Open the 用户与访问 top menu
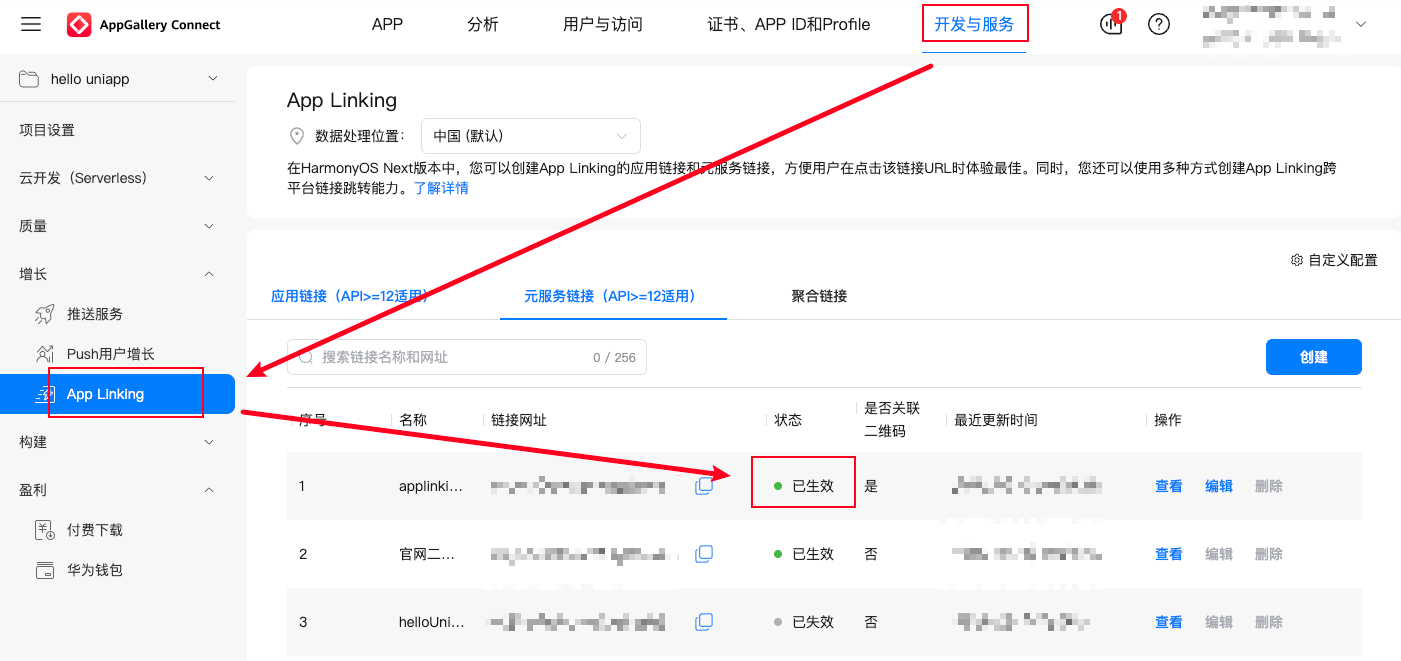 pyautogui.click(x=603, y=24)
